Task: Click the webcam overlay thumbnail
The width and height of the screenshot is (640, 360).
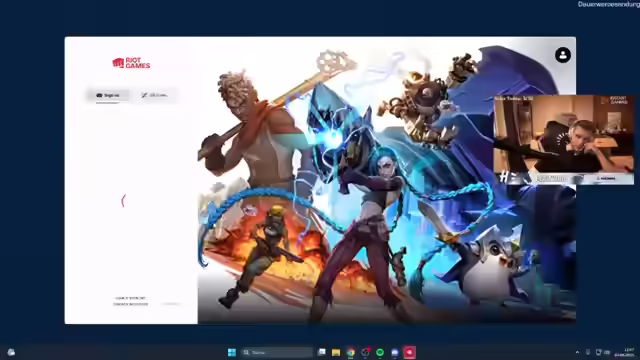Action: pyautogui.click(x=564, y=140)
